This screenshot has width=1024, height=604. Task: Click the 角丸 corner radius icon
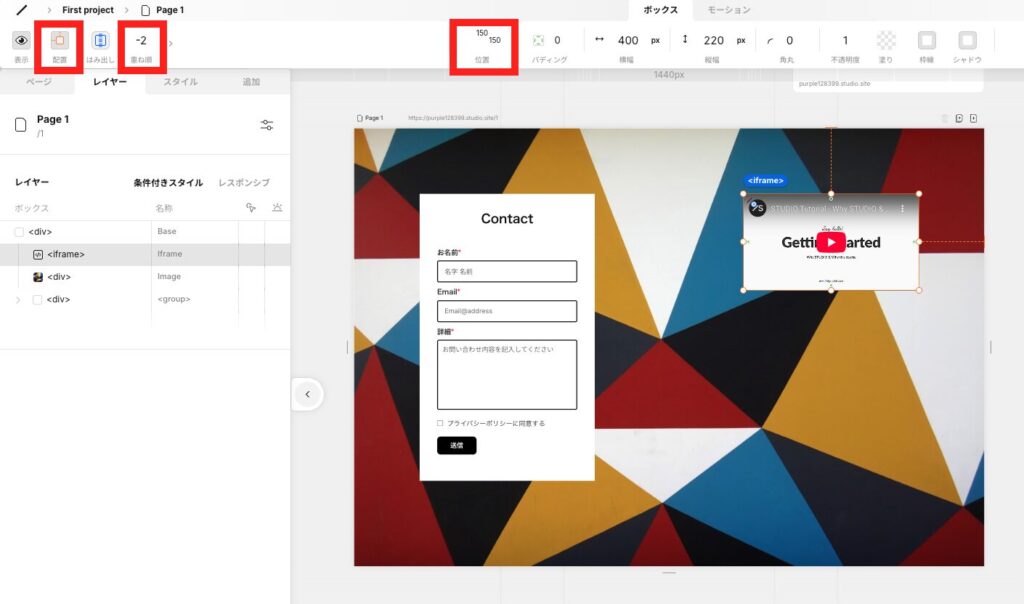click(x=770, y=41)
